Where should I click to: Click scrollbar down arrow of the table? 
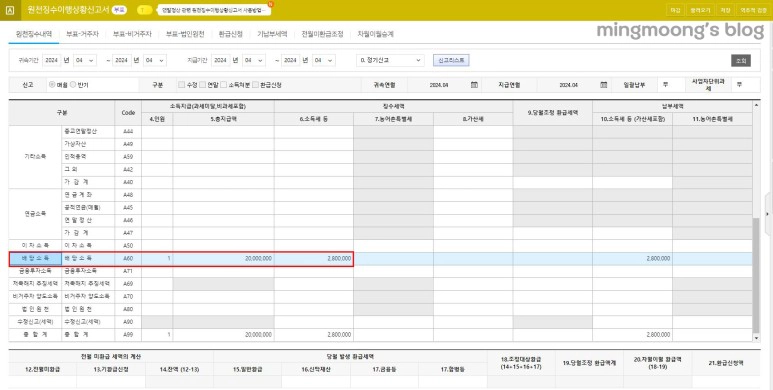click(x=756, y=338)
